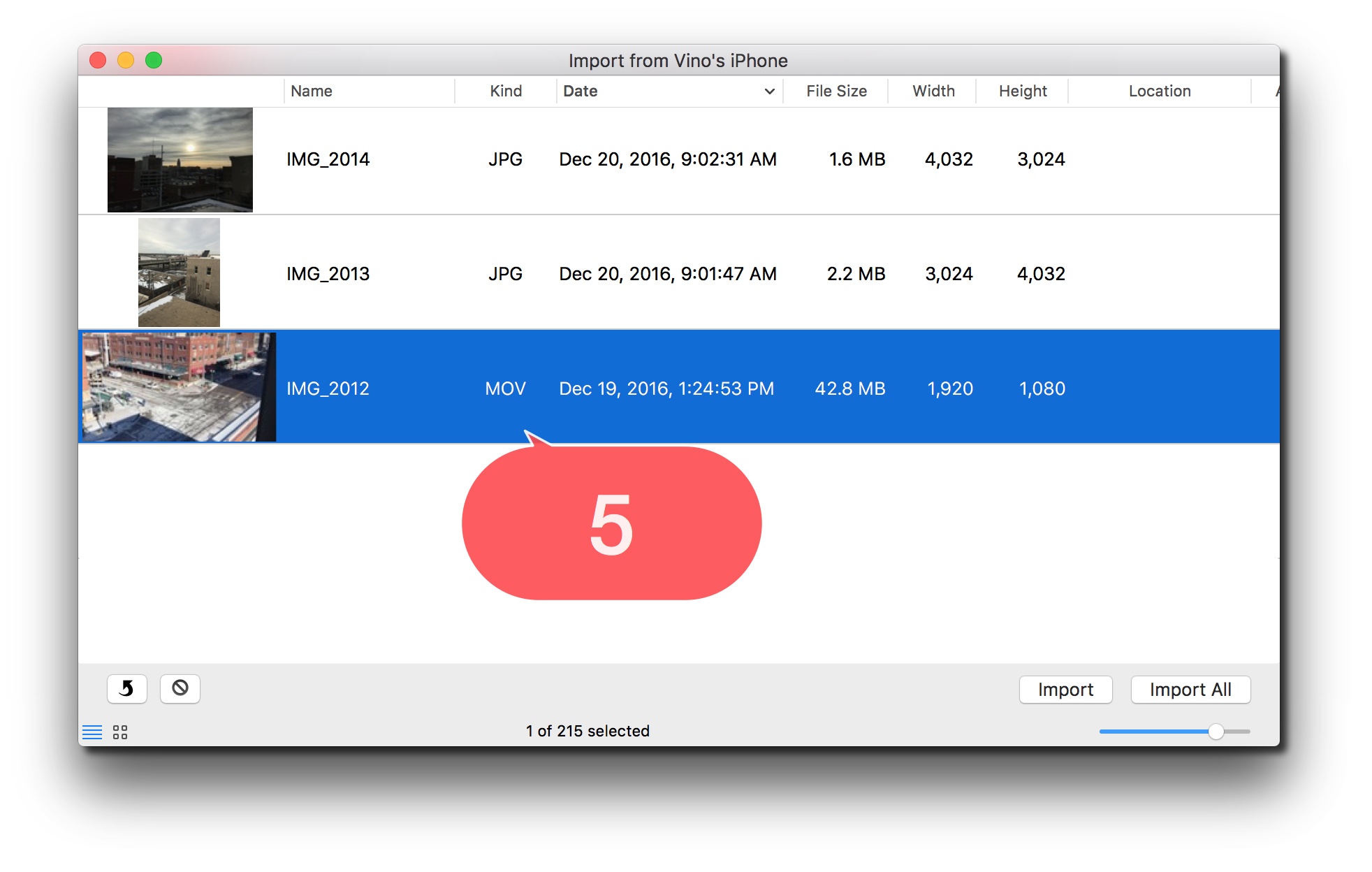Sort by File Size column header
This screenshot has height=872, width=1372.
836,92
